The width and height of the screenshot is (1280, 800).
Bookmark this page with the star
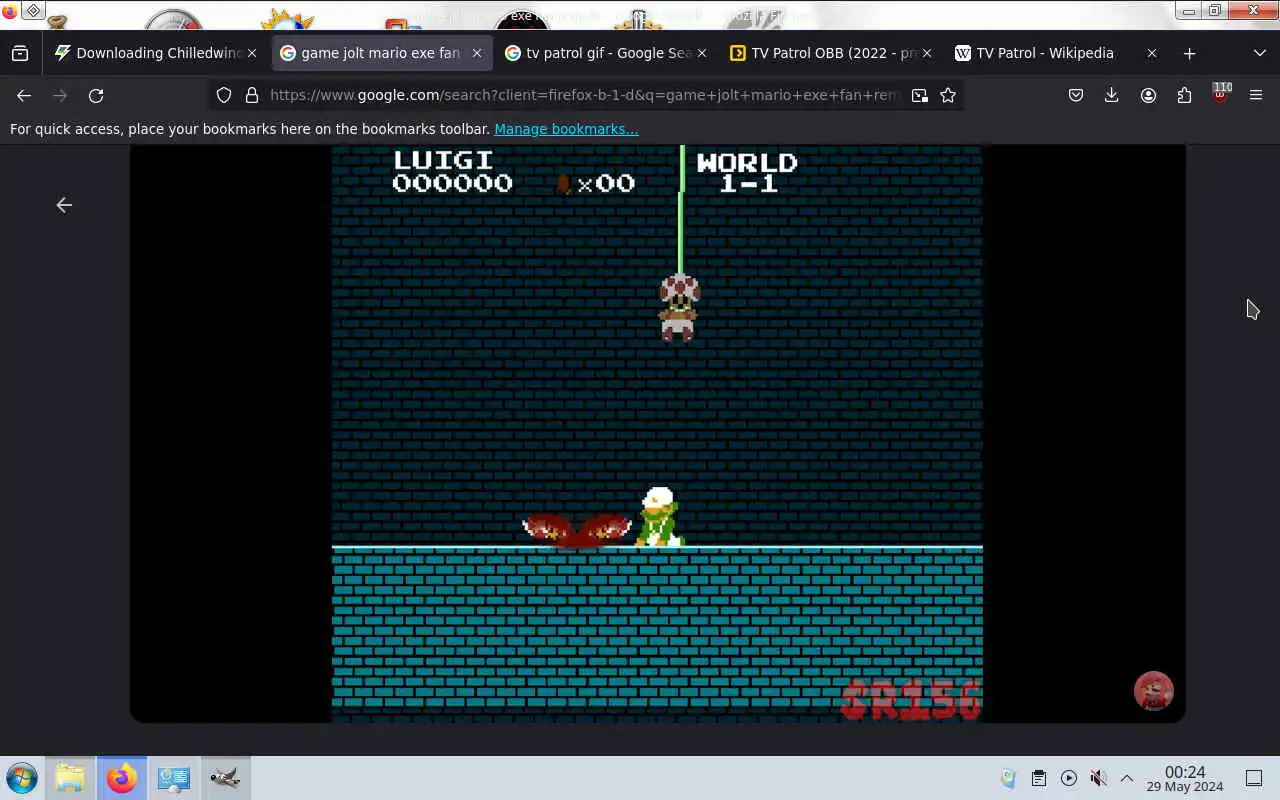tap(948, 95)
